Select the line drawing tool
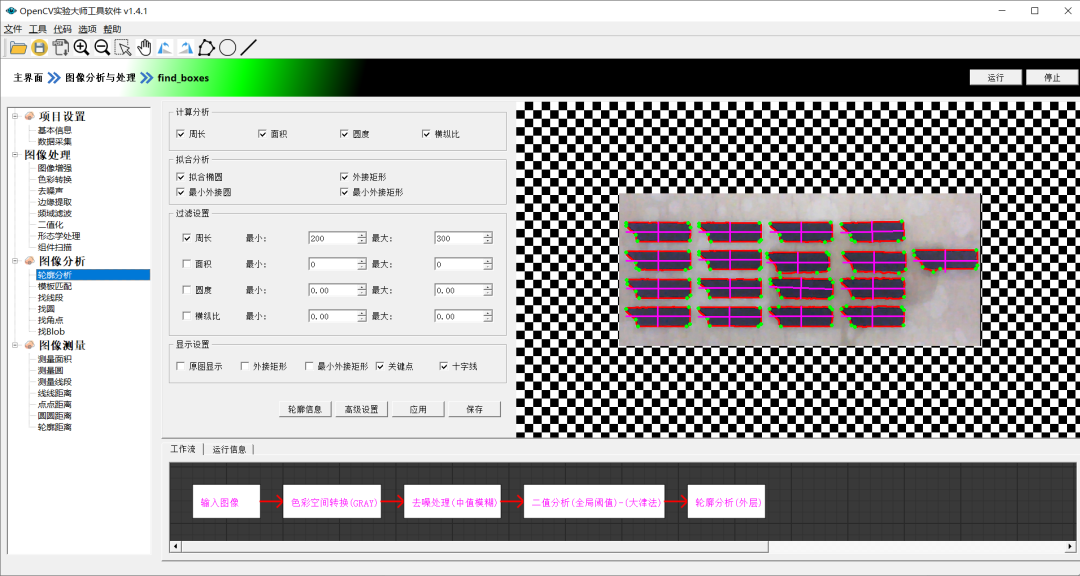Viewport: 1080px width, 576px height. (249, 48)
